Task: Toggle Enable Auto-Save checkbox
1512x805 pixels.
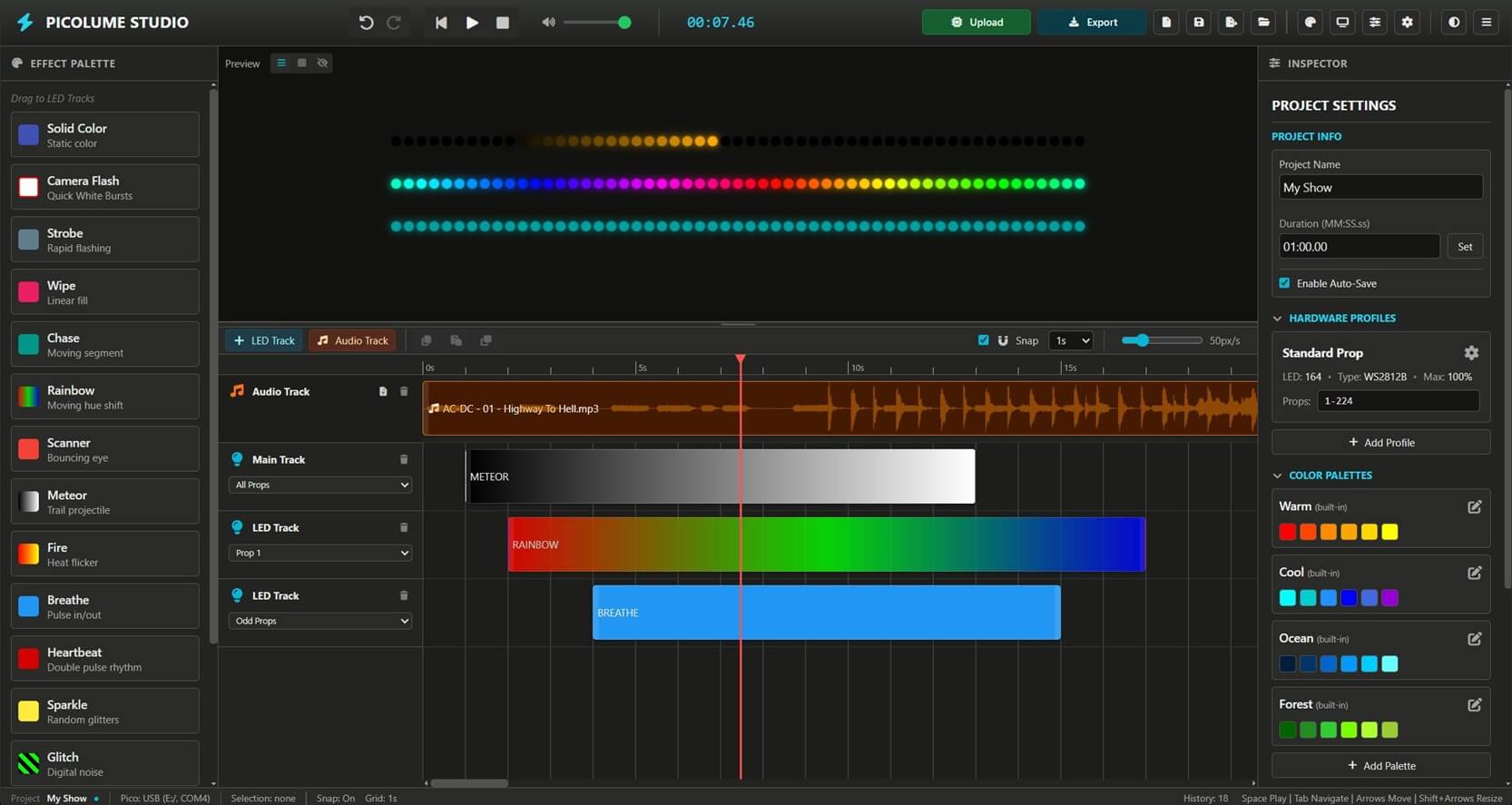Action: pos(1284,283)
